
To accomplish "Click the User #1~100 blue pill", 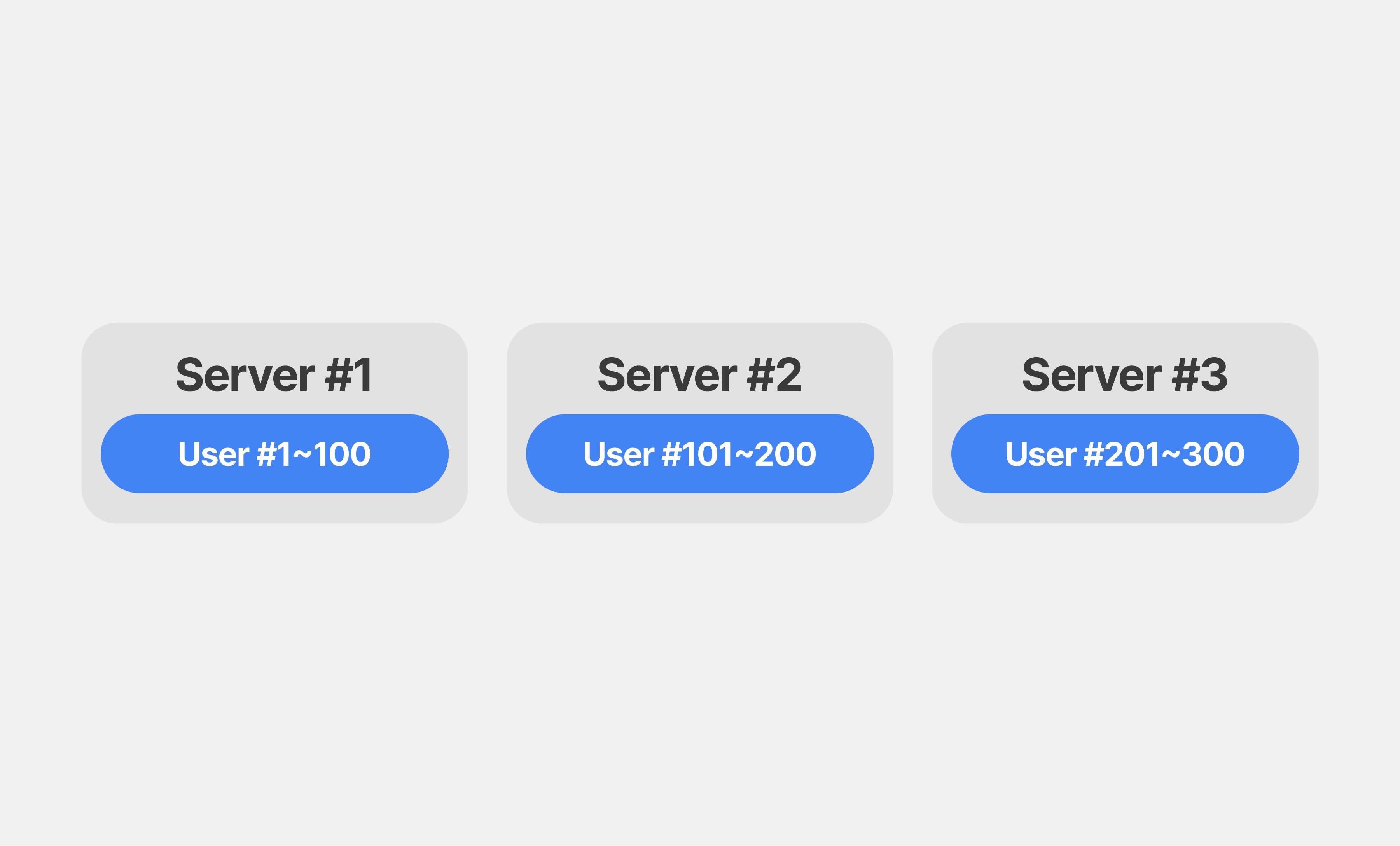I will coord(274,453).
